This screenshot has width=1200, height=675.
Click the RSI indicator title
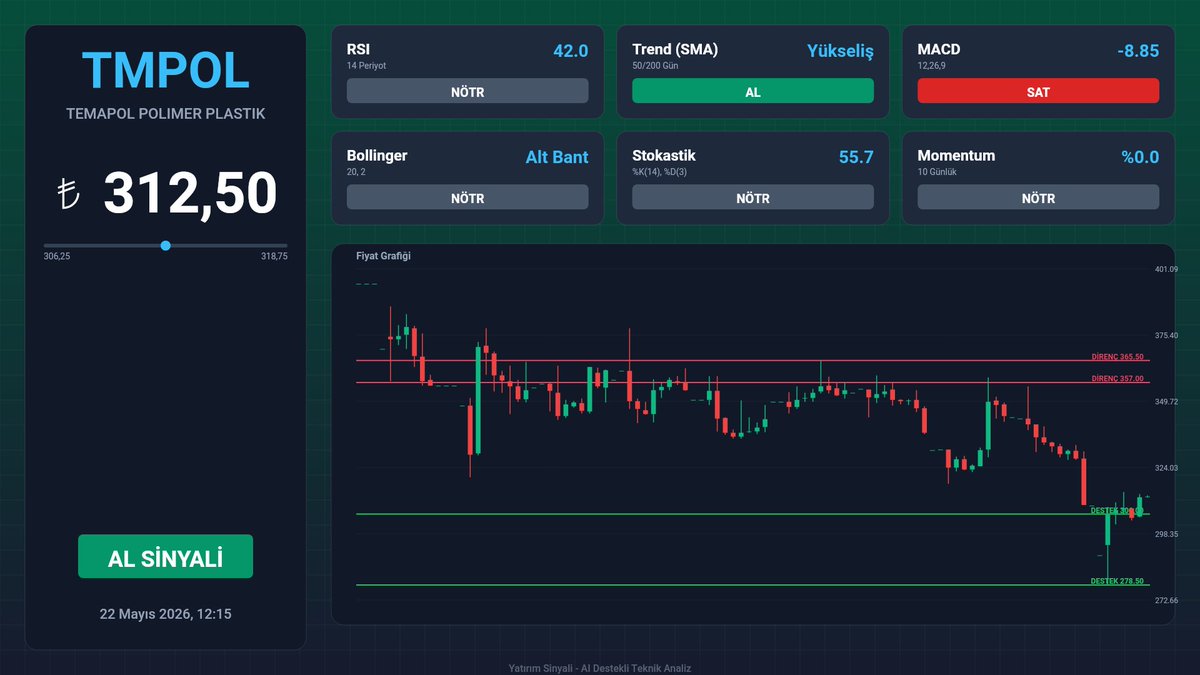tap(359, 49)
